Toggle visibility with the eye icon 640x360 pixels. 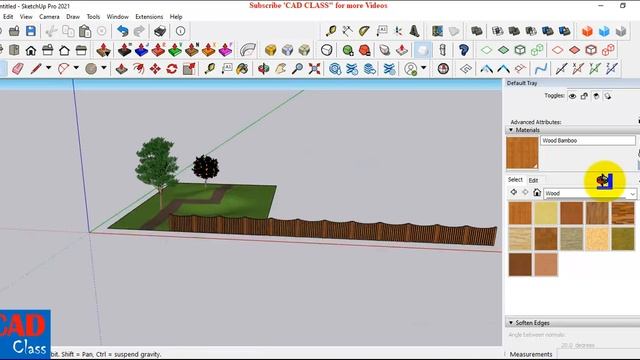click(572, 96)
